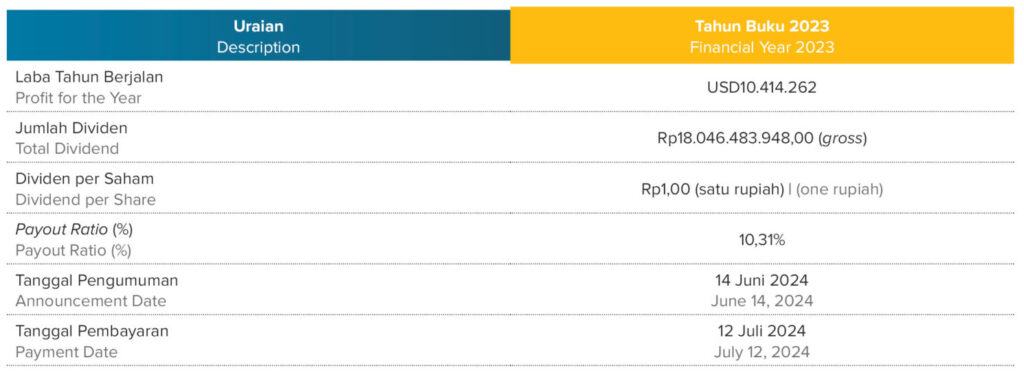Select the Laba Tahun Berjalan label
This screenshot has height=375, width=1024.
89,77
